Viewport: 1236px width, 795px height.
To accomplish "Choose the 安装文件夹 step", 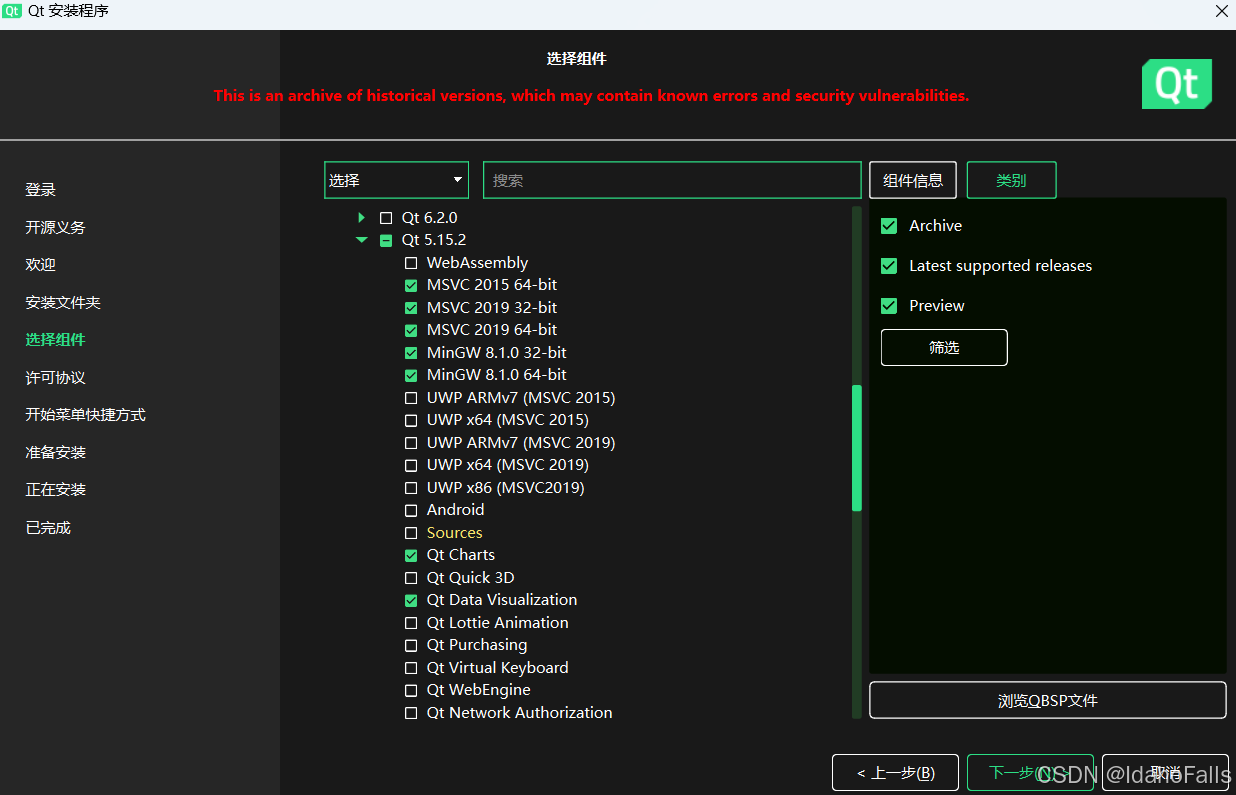I will [63, 302].
